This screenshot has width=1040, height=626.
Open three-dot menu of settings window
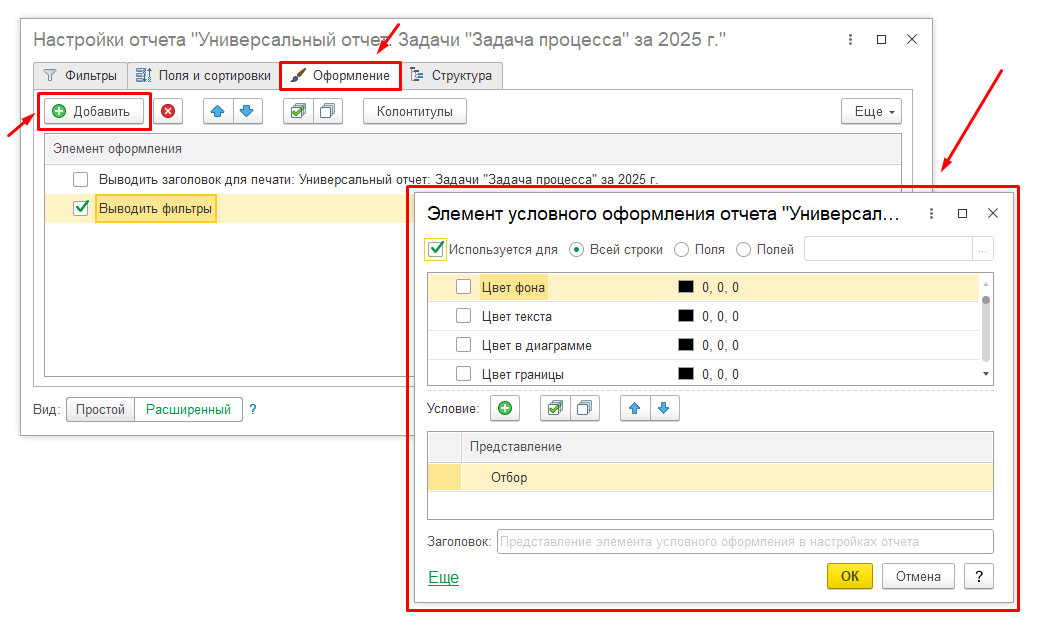tap(850, 40)
